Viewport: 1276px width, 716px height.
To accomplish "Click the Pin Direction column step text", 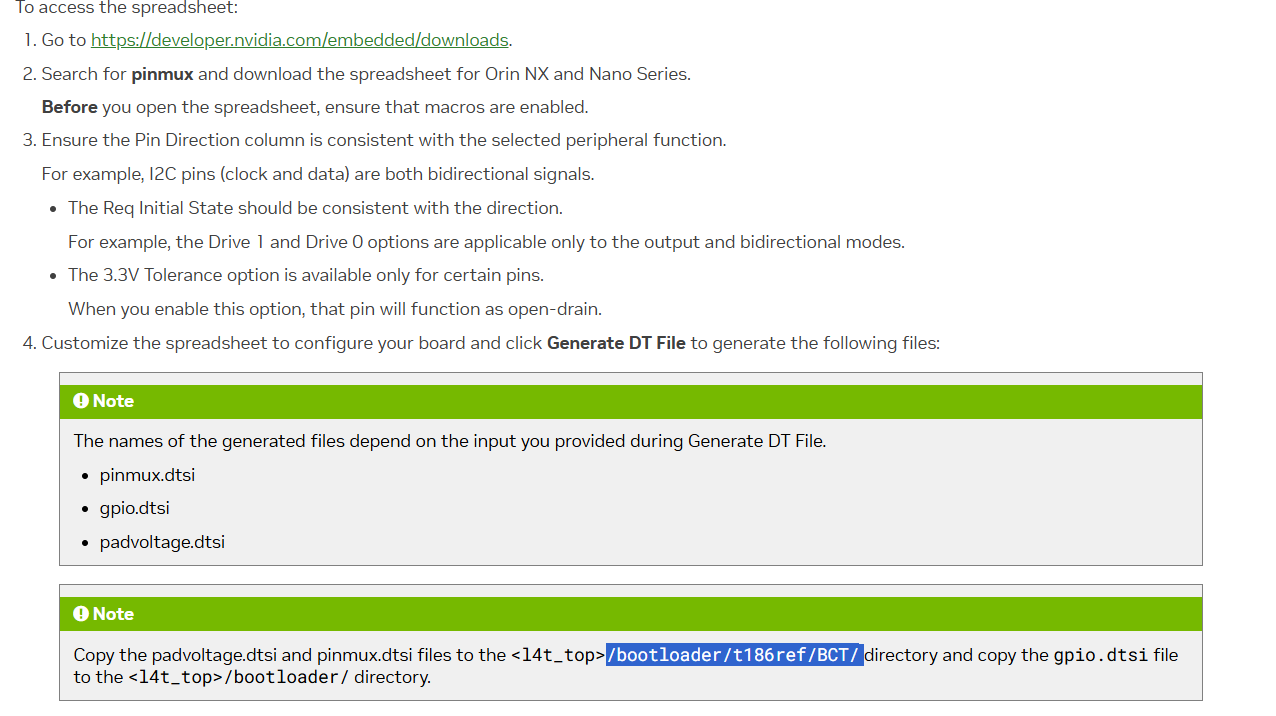I will (384, 140).
